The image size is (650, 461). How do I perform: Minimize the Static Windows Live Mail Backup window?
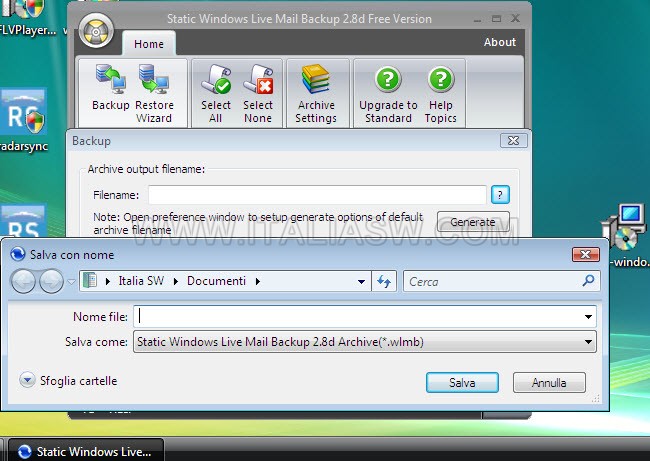pyautogui.click(x=478, y=19)
